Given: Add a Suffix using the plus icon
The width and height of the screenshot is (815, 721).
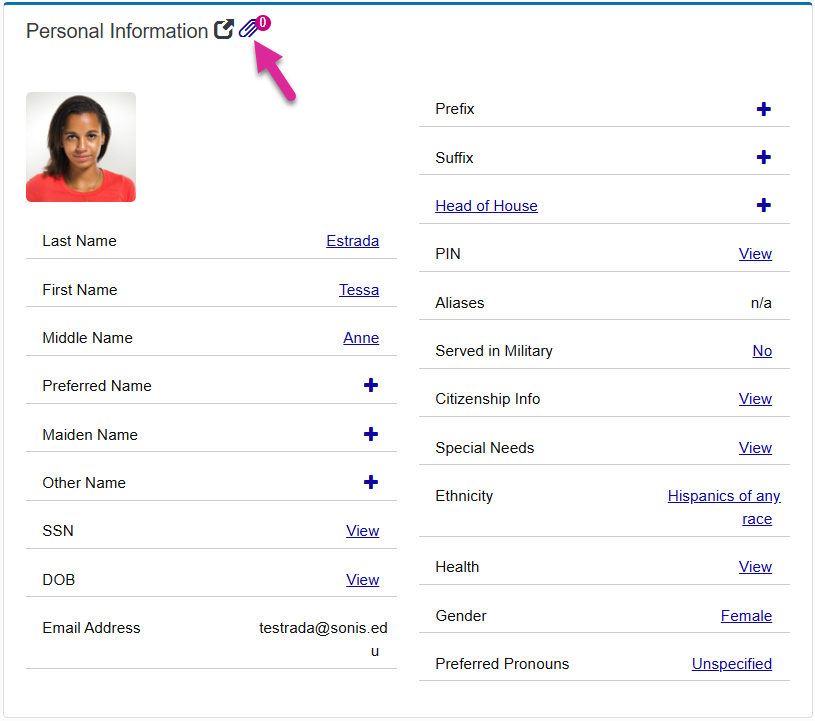Looking at the screenshot, I should pyautogui.click(x=763, y=157).
